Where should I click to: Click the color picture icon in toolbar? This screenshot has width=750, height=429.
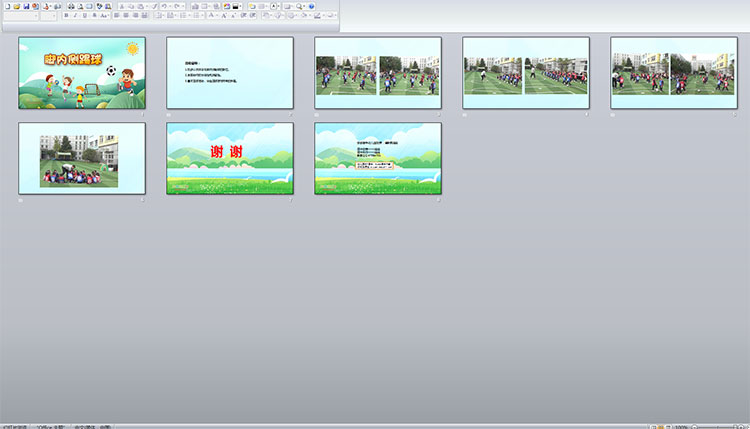[227, 6]
